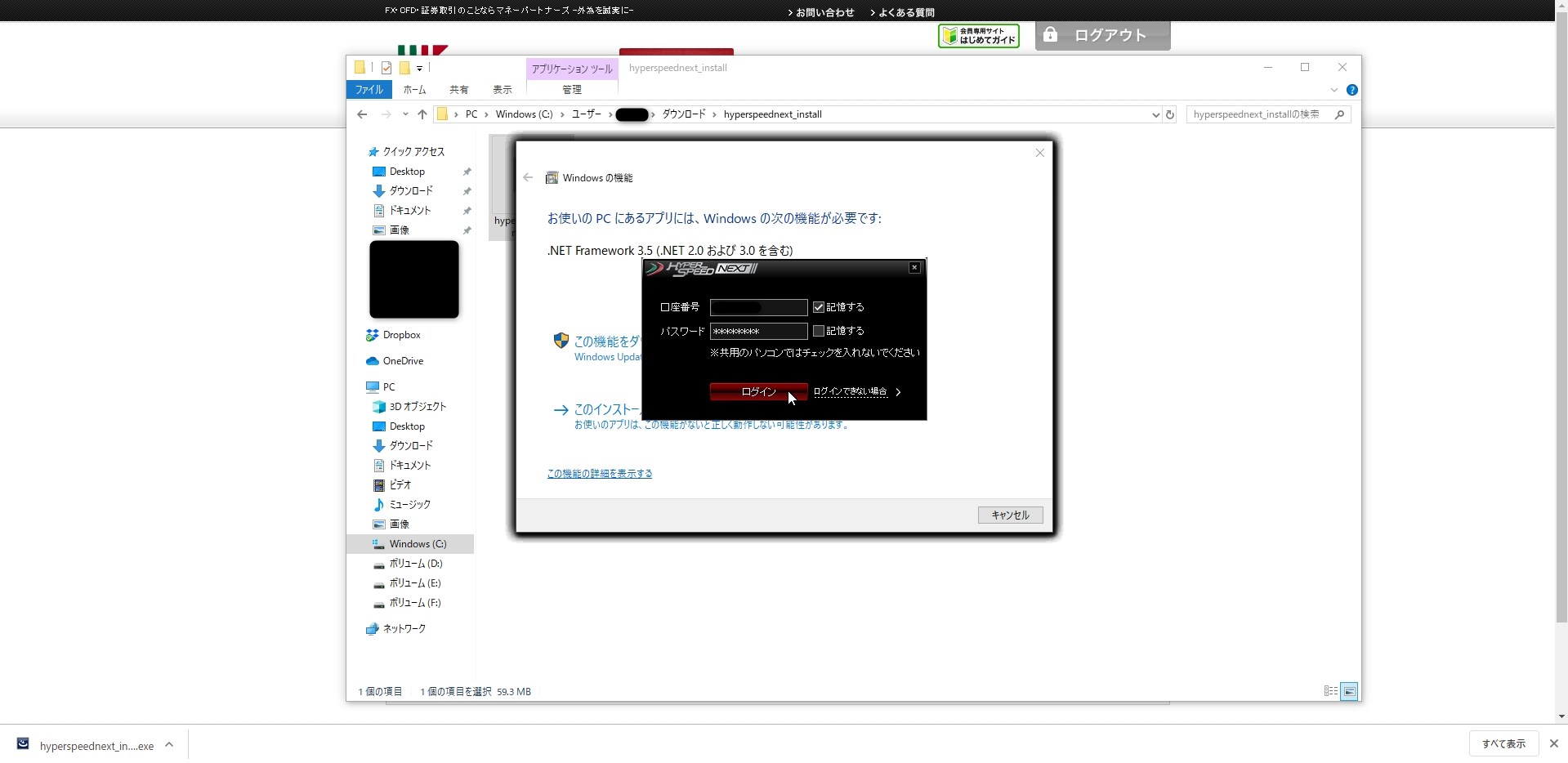This screenshot has height=763, width=1568.
Task: Toggle 記憶する checkbox for 口座番号
Action: tap(819, 307)
